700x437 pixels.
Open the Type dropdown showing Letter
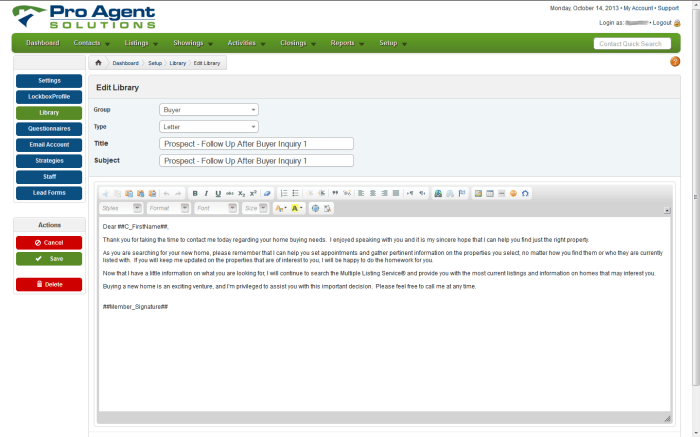click(208, 127)
